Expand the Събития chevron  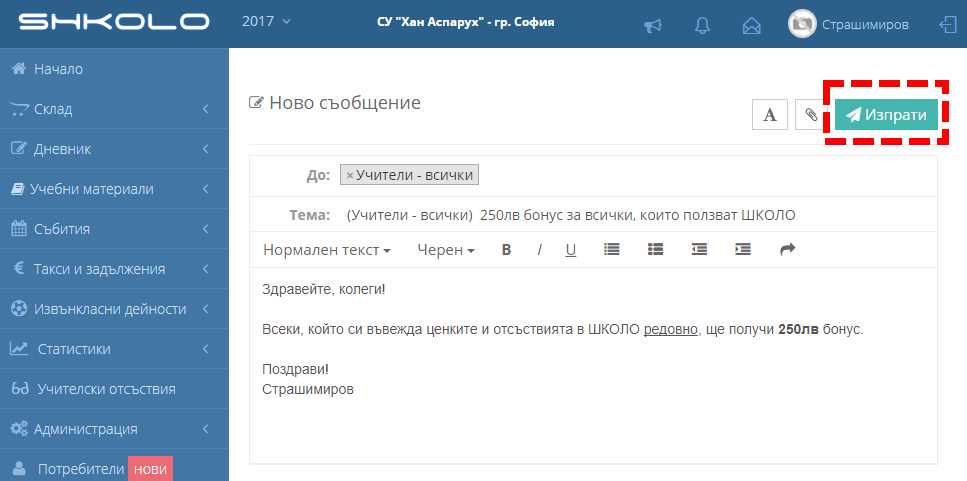coord(205,229)
